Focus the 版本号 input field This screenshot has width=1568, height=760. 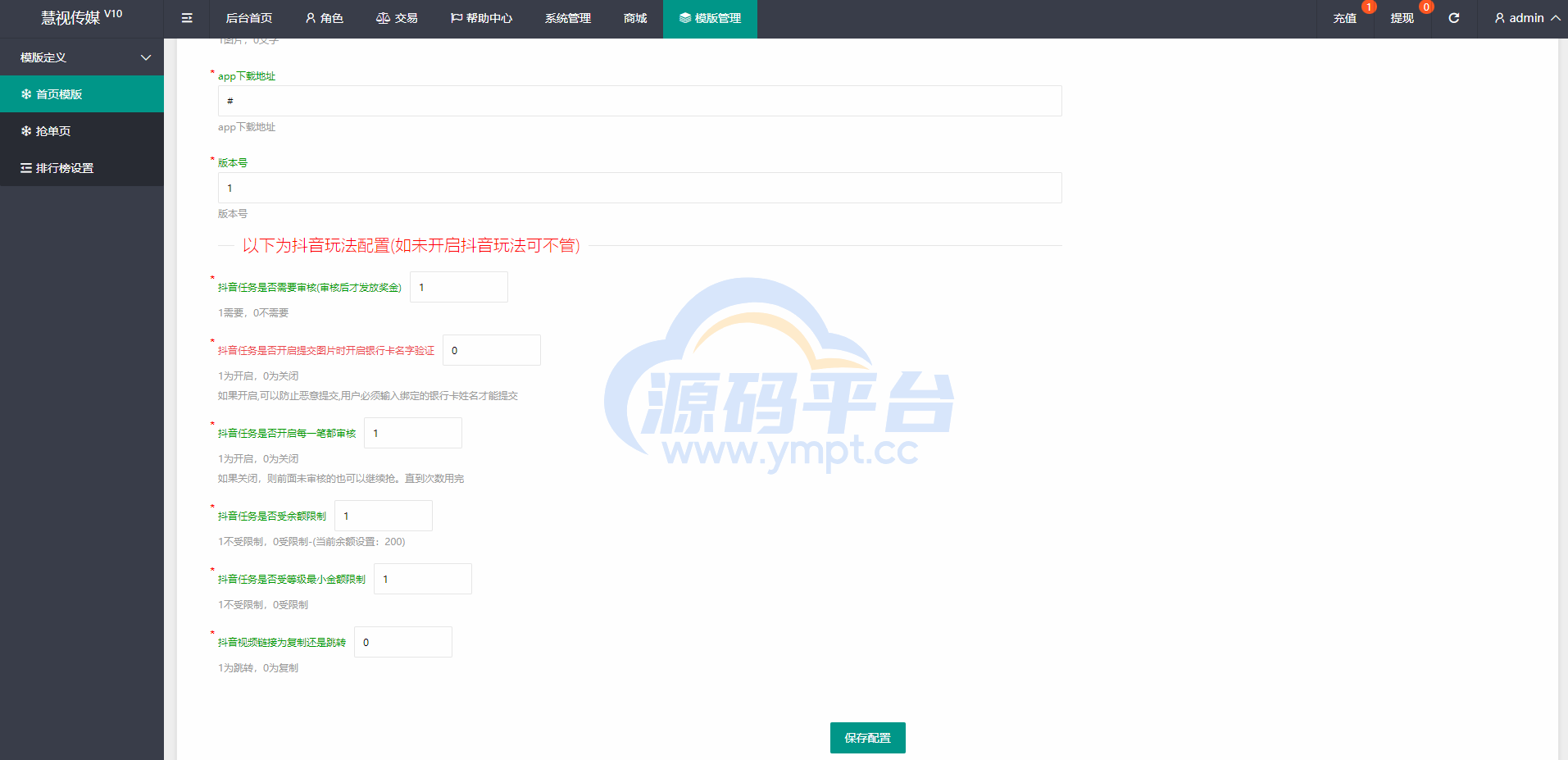click(639, 188)
